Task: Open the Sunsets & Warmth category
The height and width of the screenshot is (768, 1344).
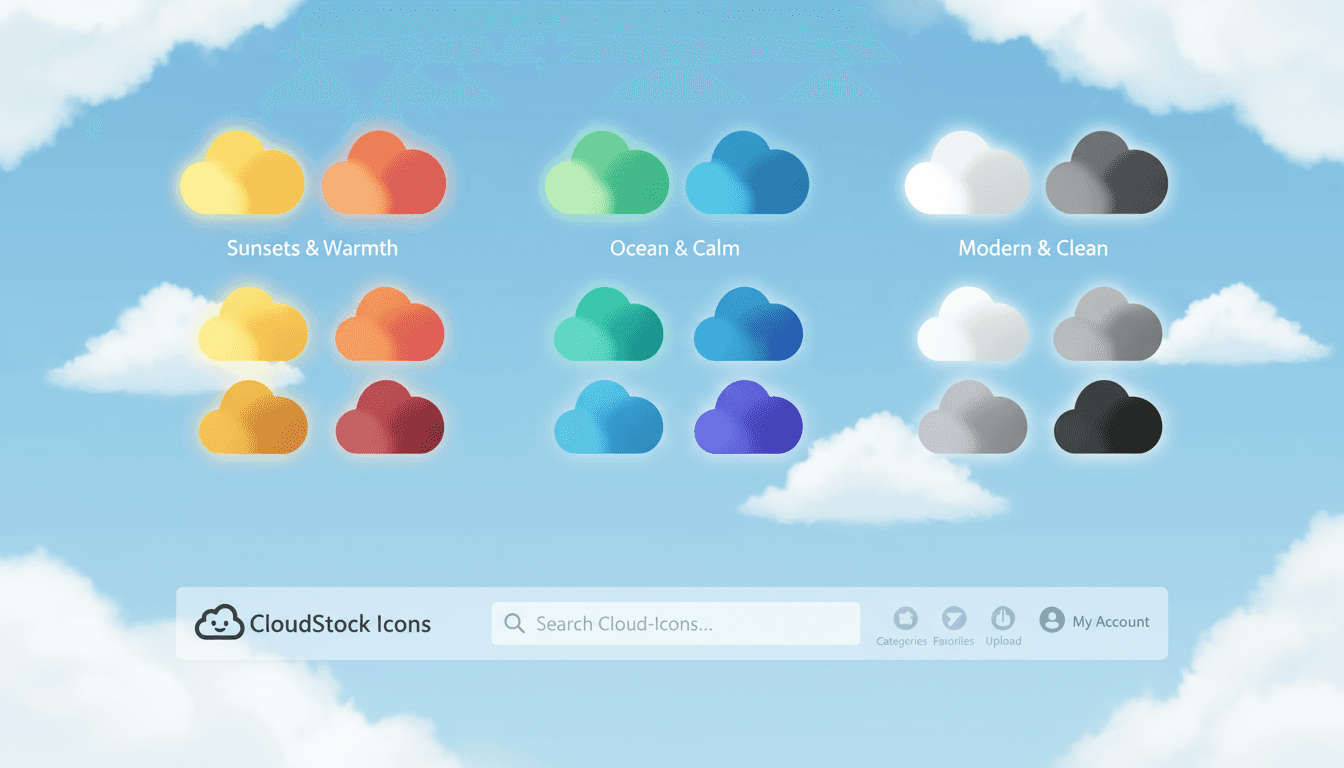Action: click(312, 248)
